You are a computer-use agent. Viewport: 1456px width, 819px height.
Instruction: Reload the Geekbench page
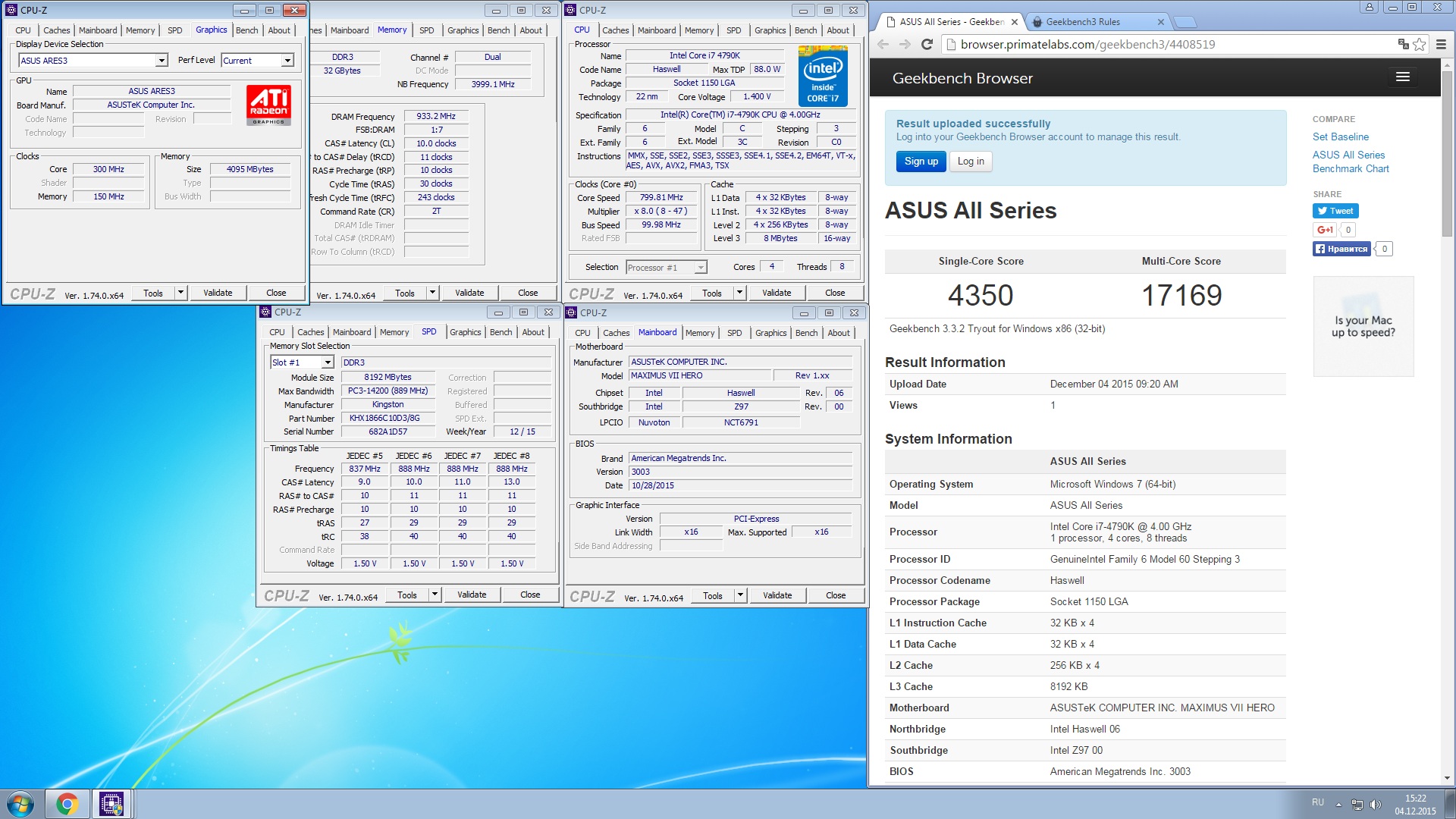[x=927, y=45]
